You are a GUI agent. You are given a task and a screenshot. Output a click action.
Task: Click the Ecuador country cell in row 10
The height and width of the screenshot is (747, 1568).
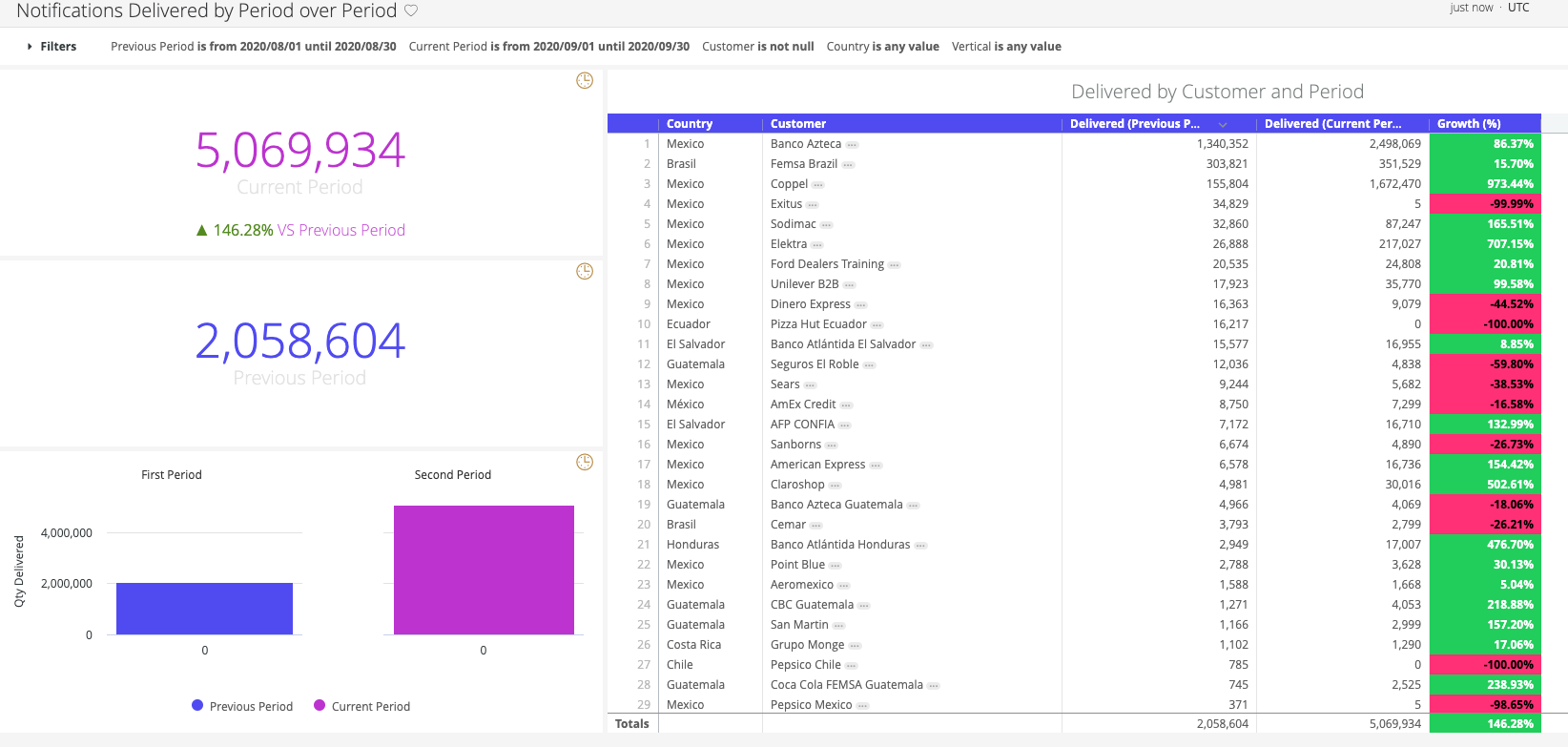pyautogui.click(x=711, y=324)
